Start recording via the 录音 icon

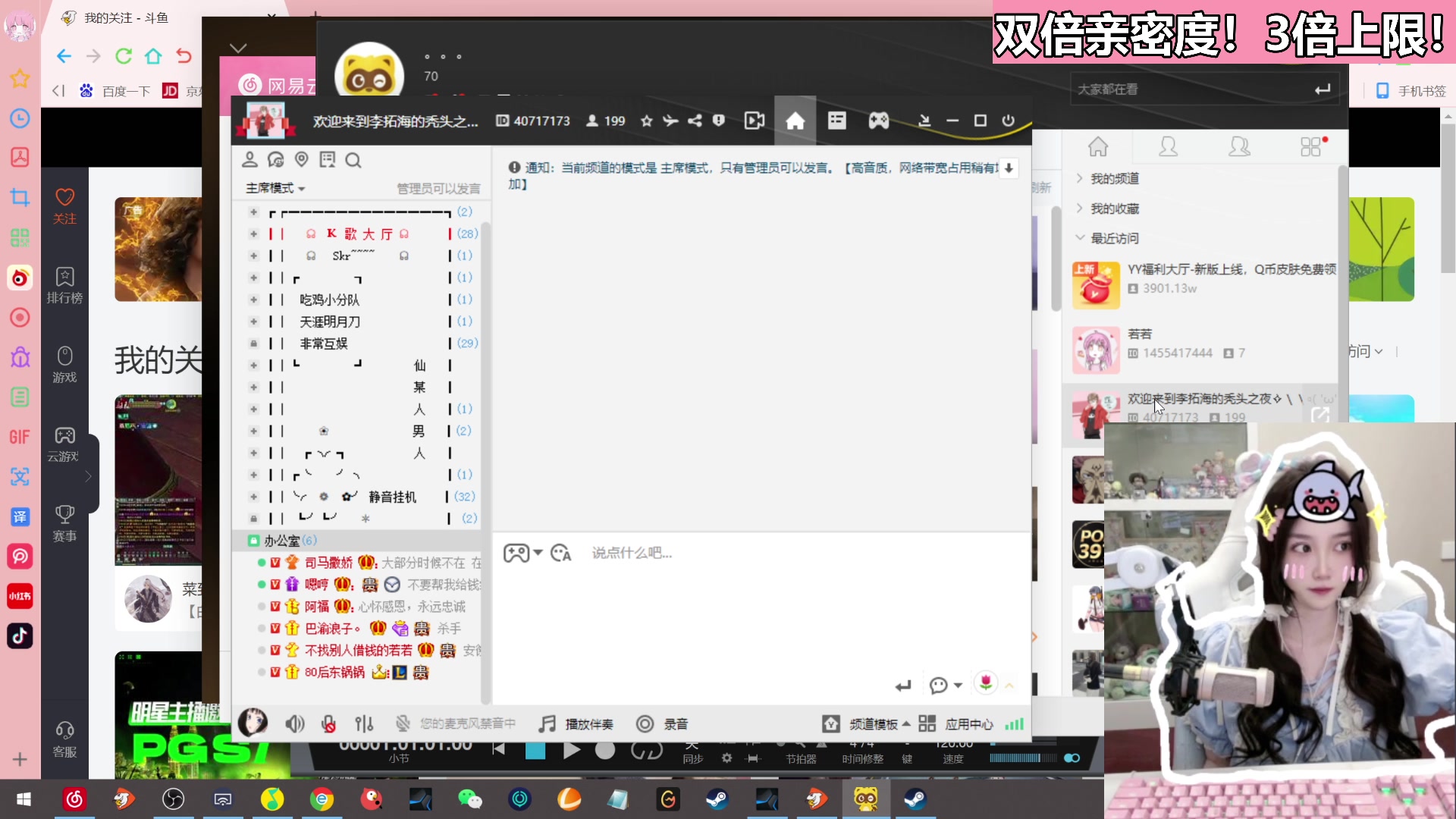662,723
